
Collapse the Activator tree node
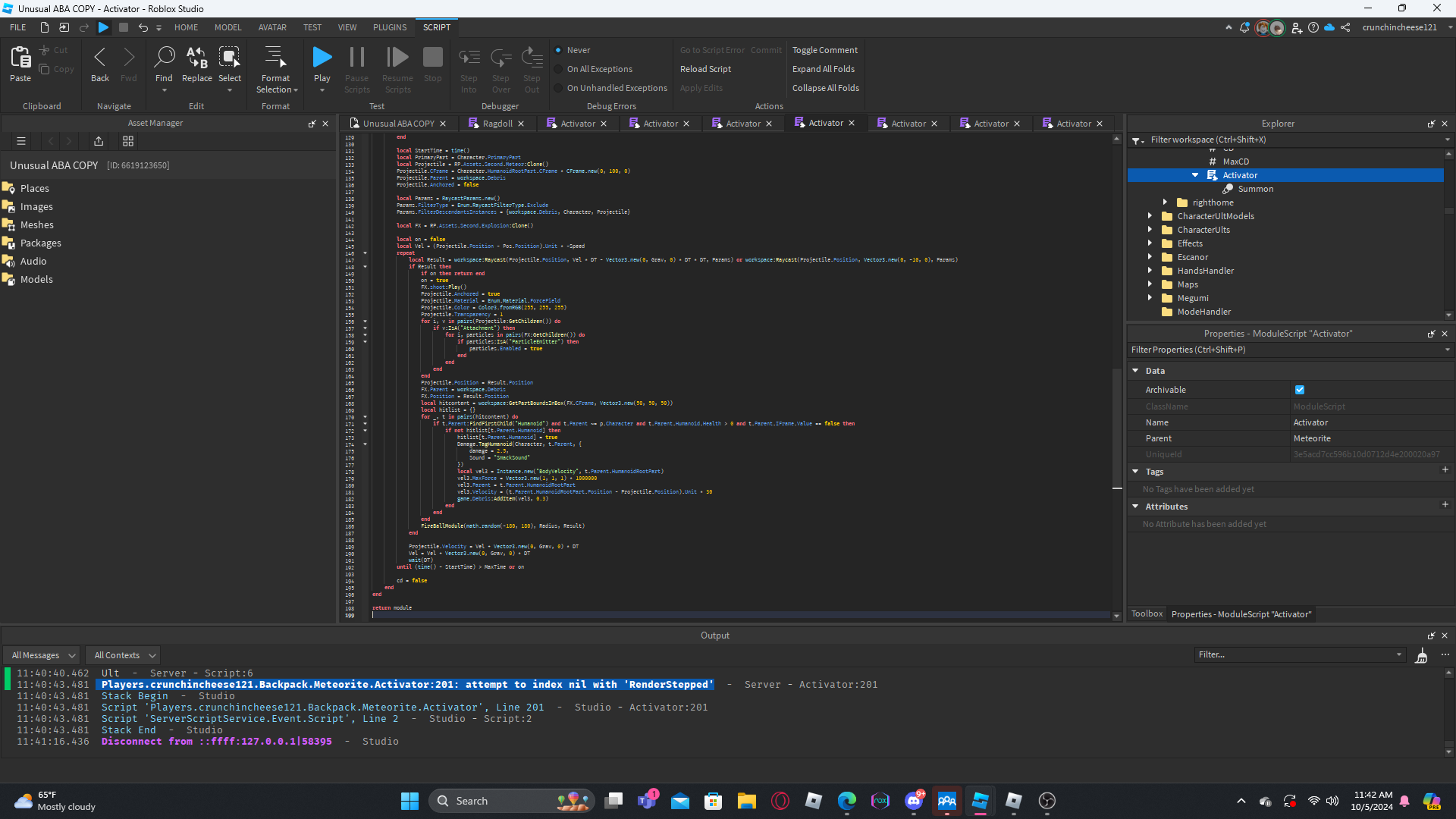1195,175
